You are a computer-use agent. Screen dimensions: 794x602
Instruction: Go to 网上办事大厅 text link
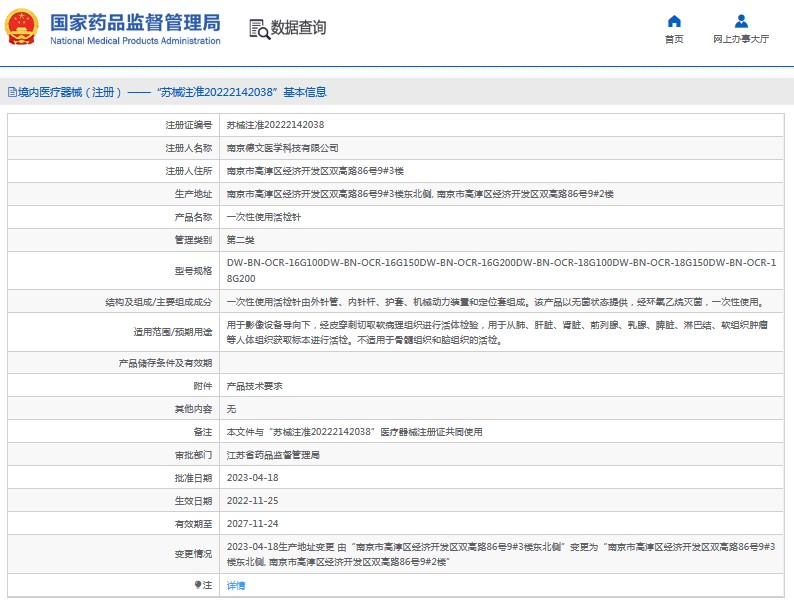(x=741, y=40)
